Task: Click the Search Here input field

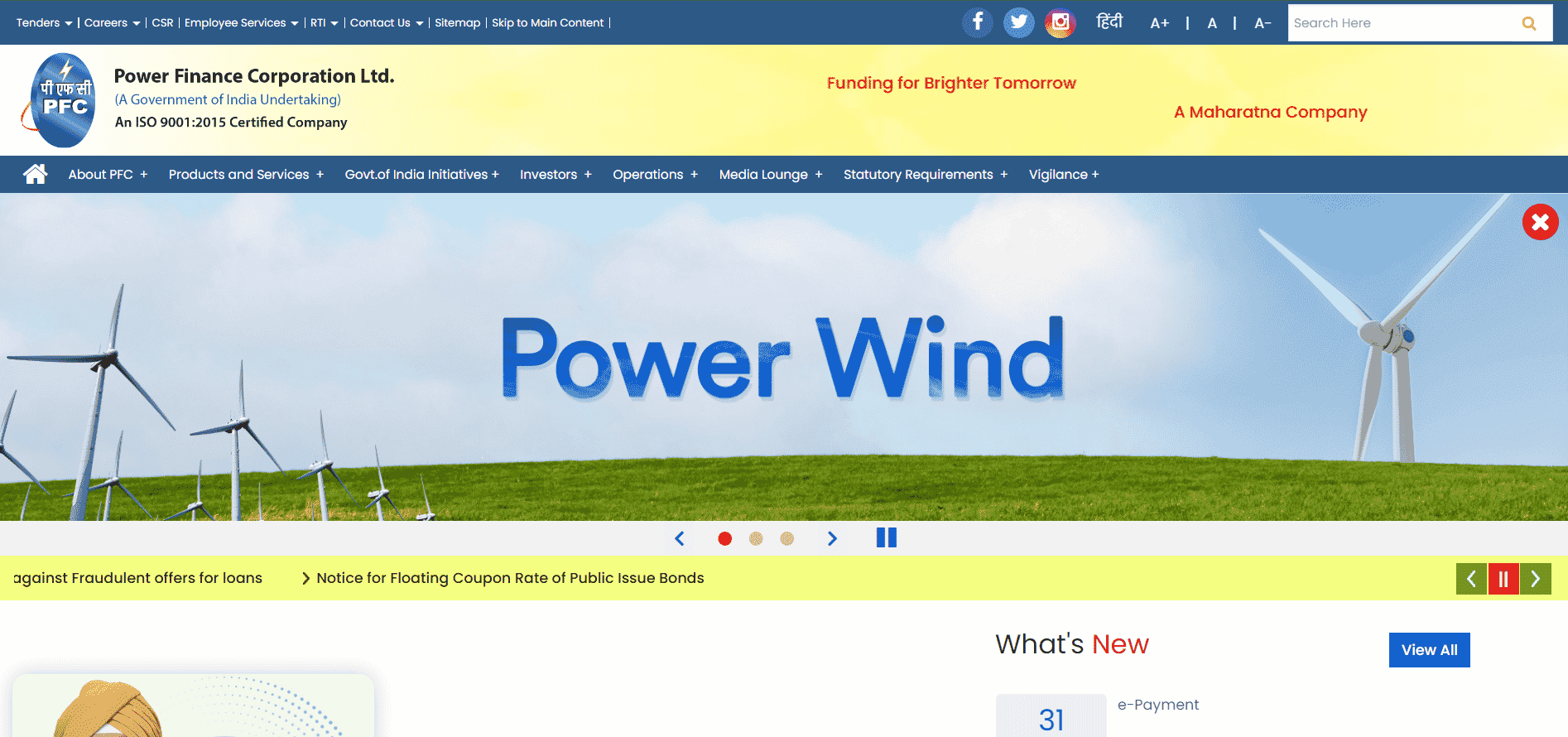Action: [x=1403, y=23]
